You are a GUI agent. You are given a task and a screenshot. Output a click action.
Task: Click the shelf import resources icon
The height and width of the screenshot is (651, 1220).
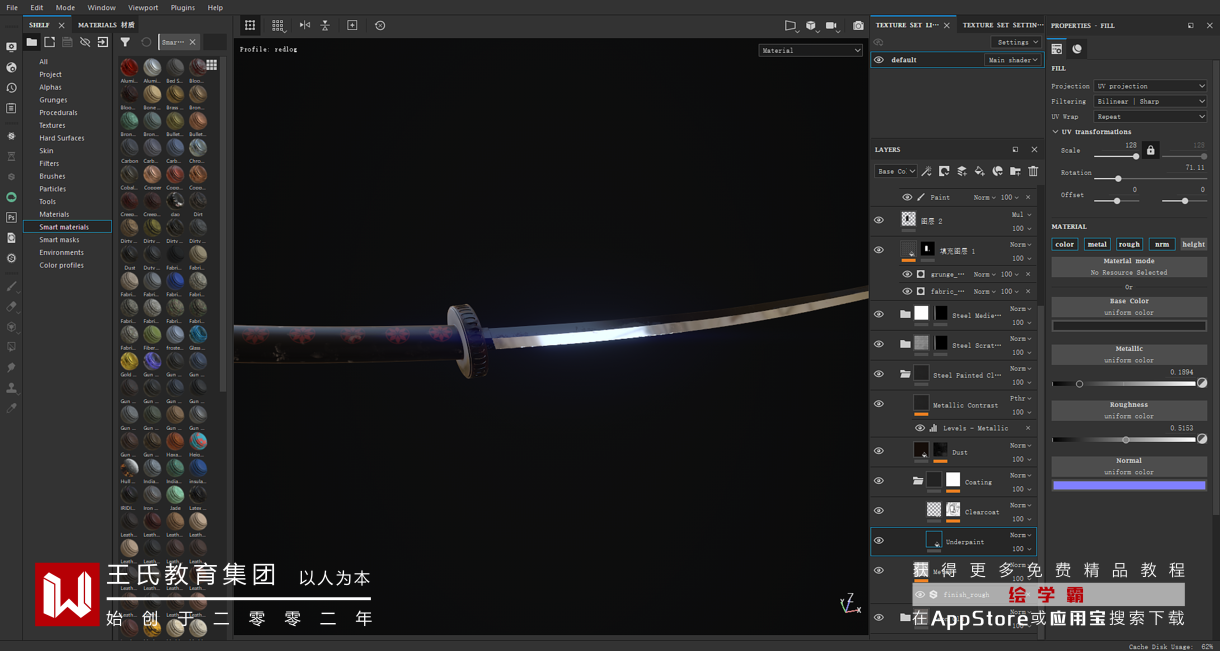(x=102, y=42)
